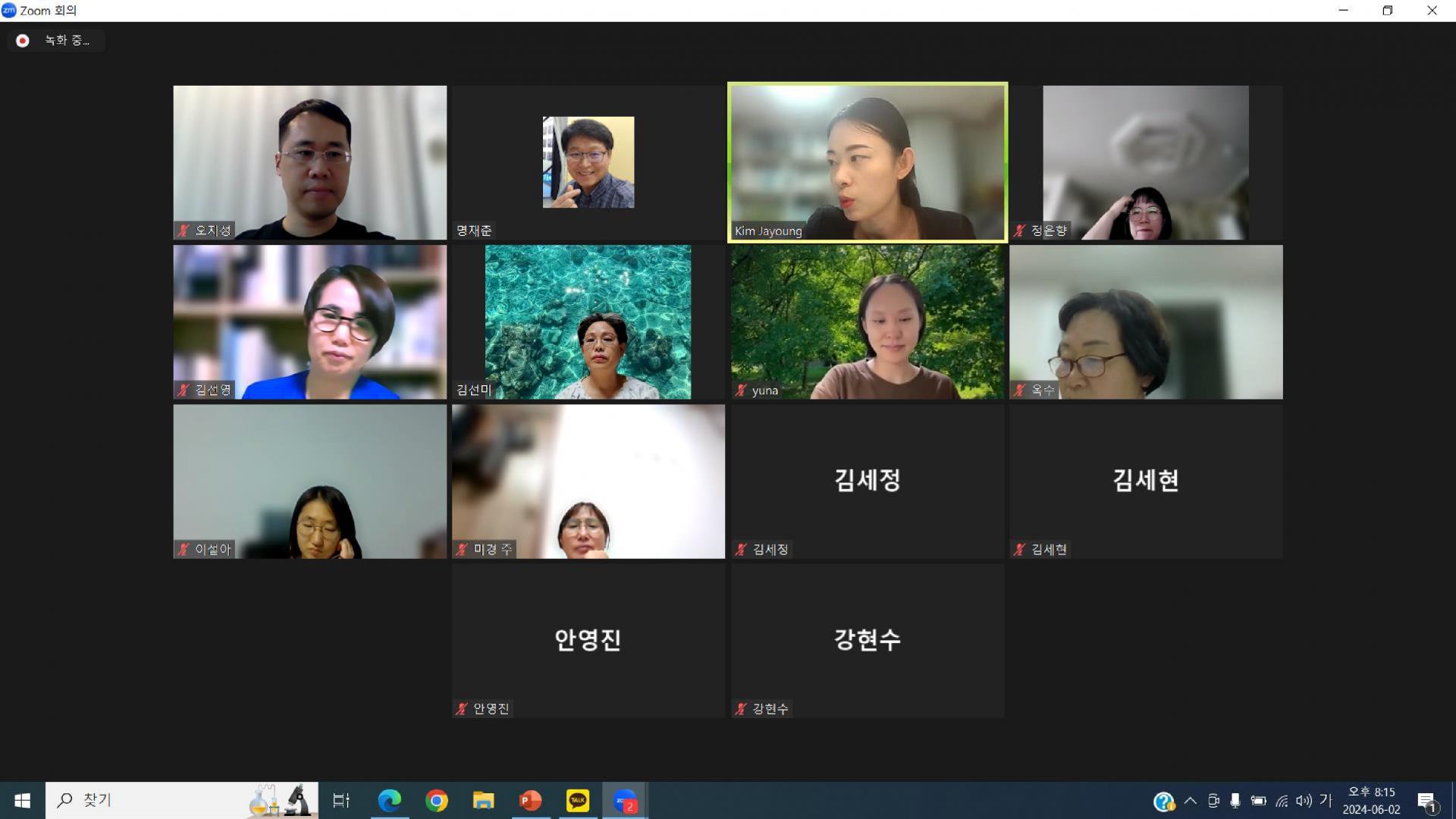Open the clock and date flyout
Viewport: 1456px width, 819px height.
click(1371, 801)
